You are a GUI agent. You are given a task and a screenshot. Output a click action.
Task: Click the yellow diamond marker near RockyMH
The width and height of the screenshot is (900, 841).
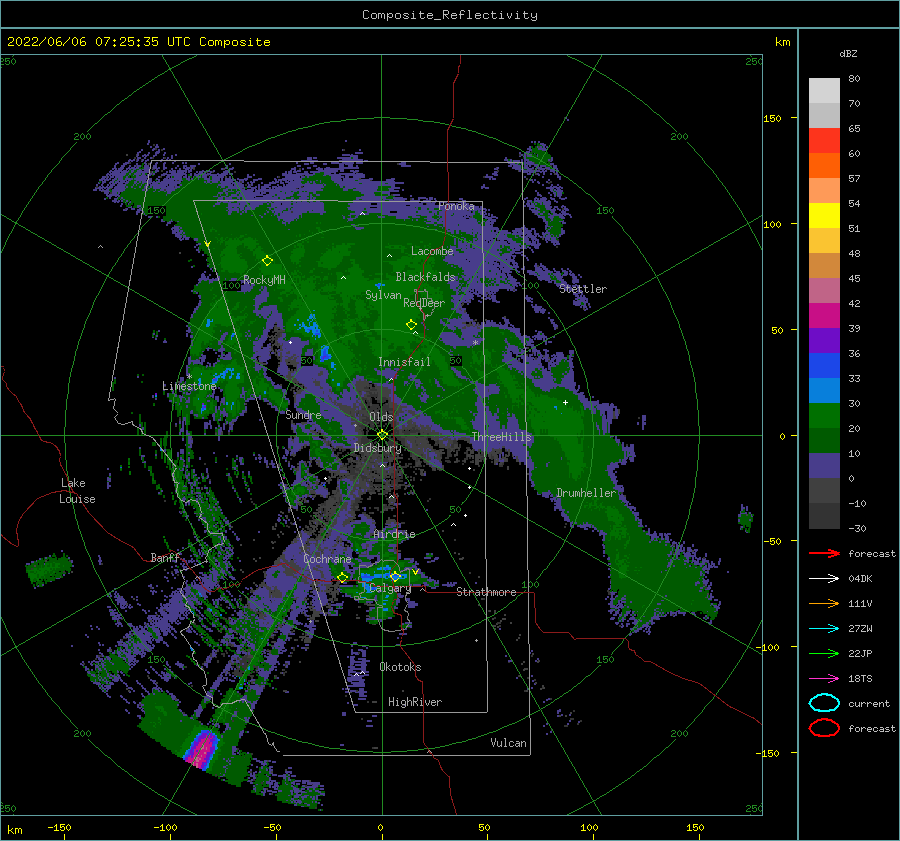tap(267, 261)
